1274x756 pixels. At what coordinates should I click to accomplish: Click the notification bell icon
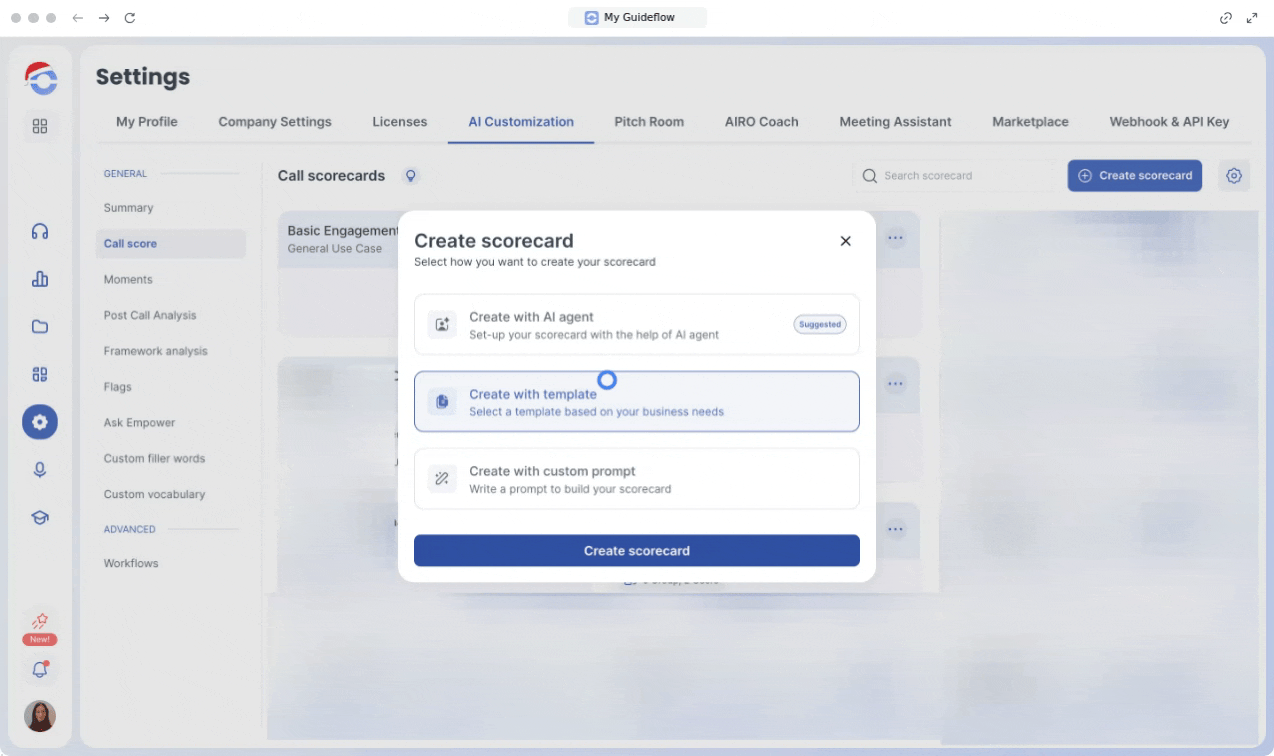(40, 670)
